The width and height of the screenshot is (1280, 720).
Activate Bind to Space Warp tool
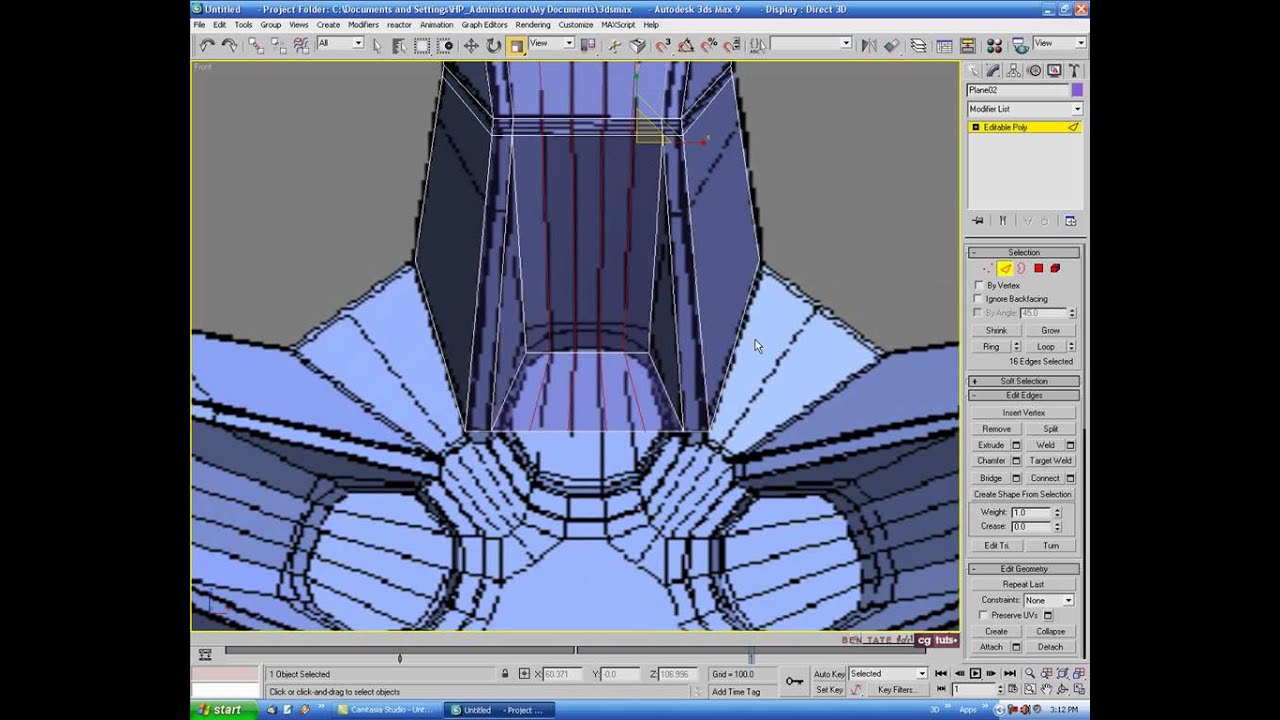(301, 45)
